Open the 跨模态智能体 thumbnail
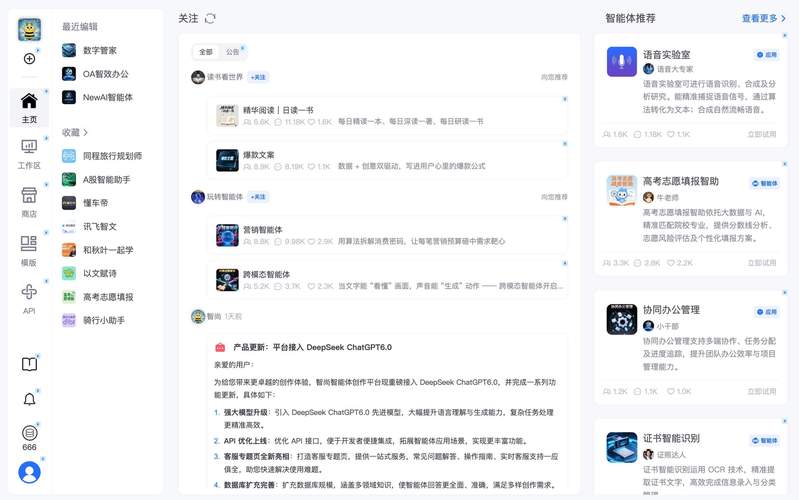The height and width of the screenshot is (500, 799). tap(227, 280)
